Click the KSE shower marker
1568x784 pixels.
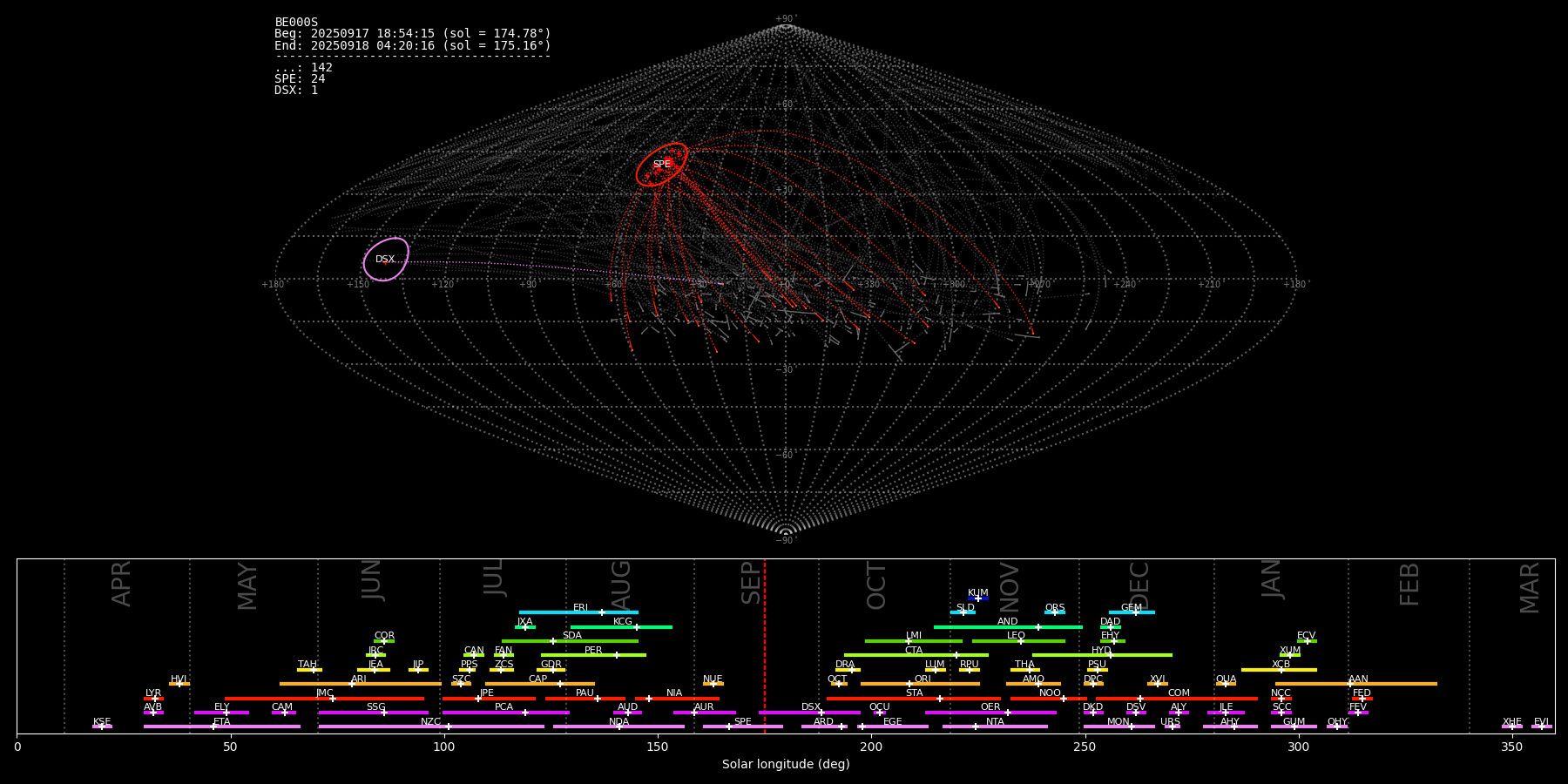(x=102, y=727)
